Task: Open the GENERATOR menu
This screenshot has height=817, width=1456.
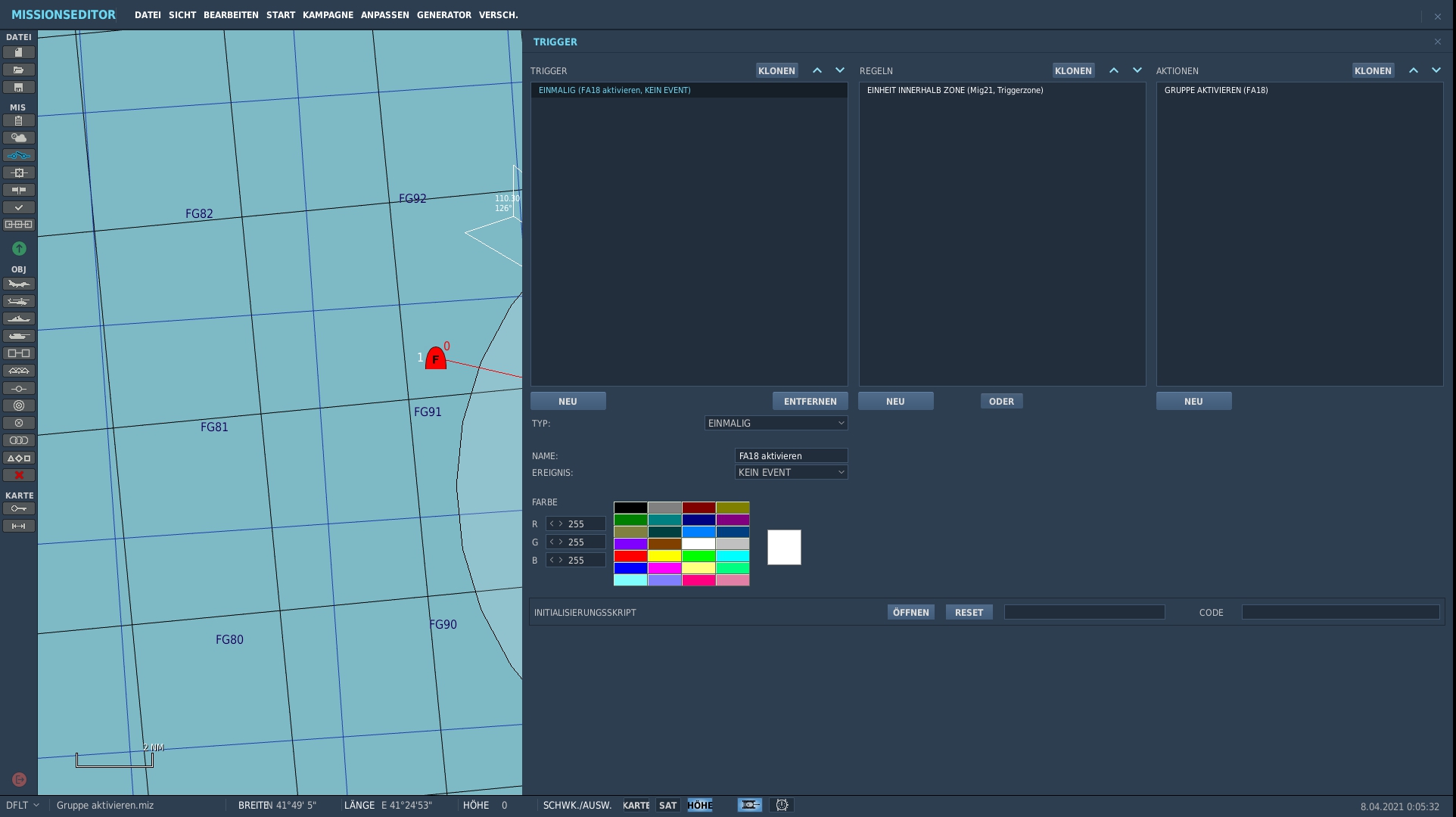Action: click(443, 15)
